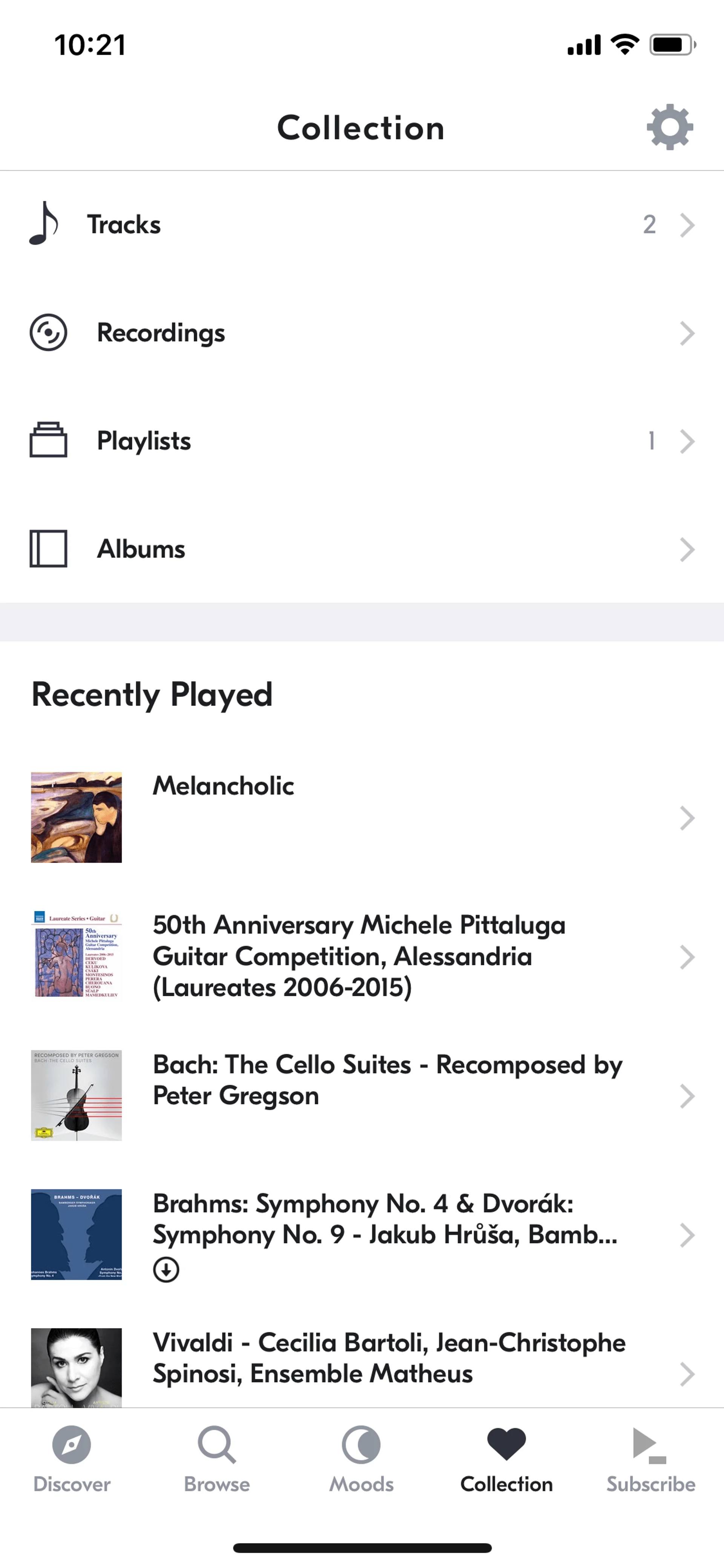Open settings via the gear icon
This screenshot has width=724, height=1568.
click(x=669, y=127)
